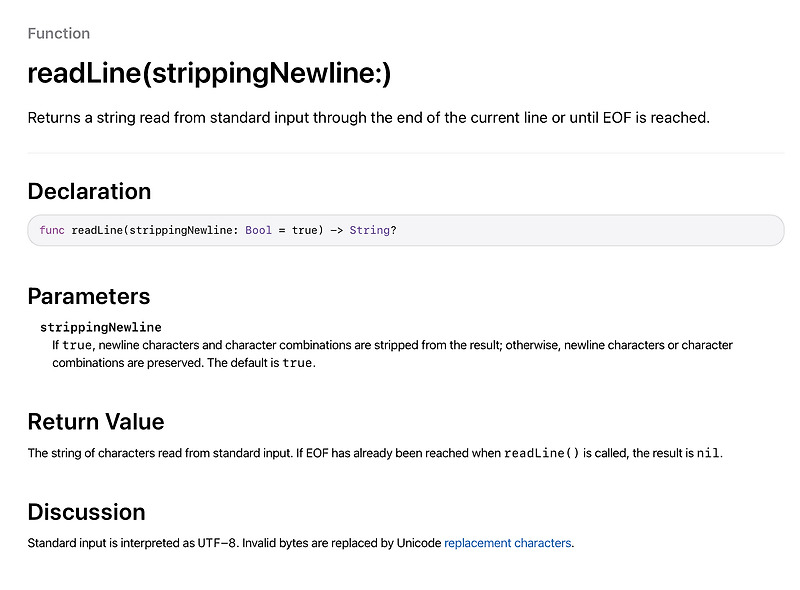Click the Parameters section heading

(x=89, y=296)
